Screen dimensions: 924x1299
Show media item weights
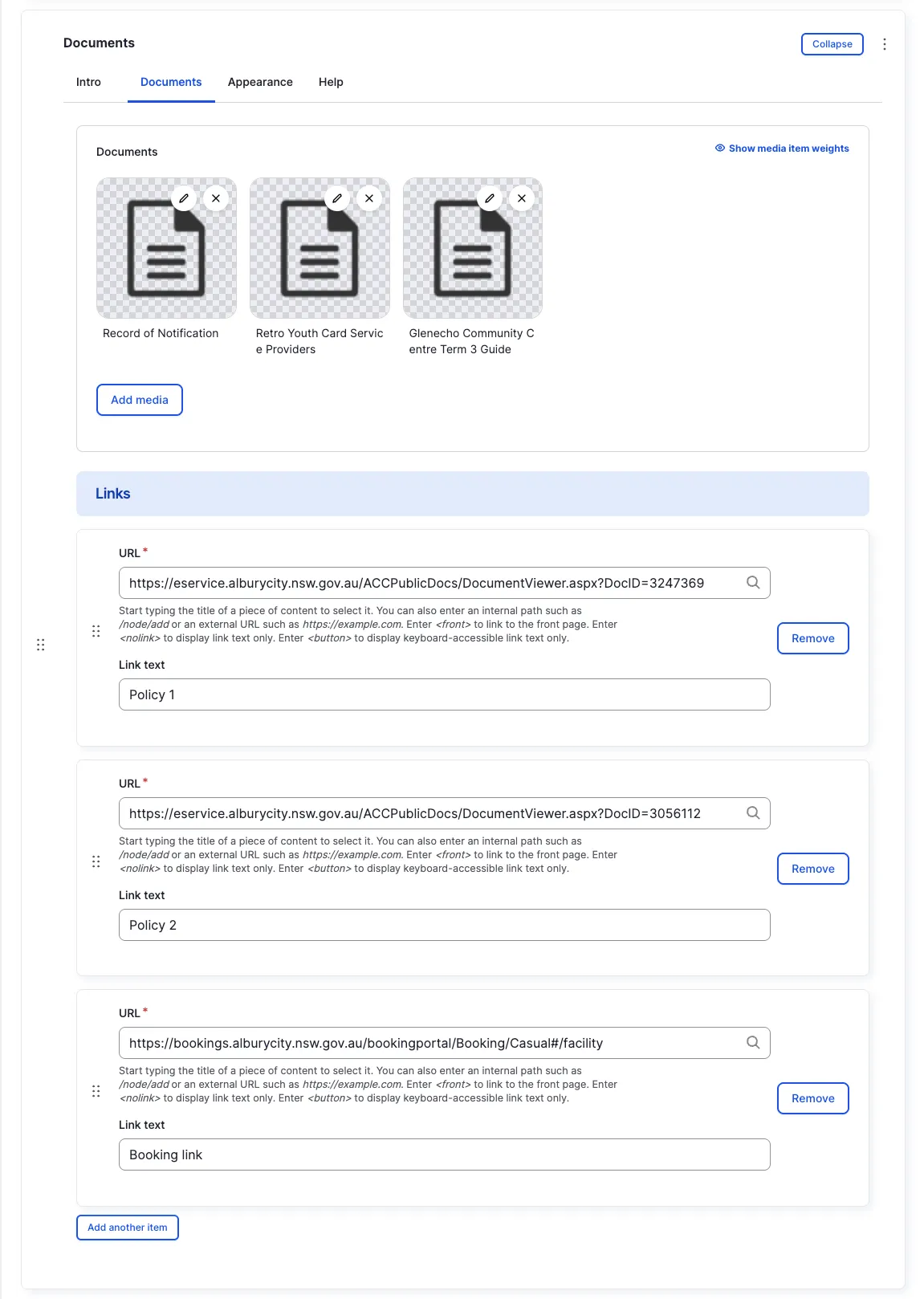click(x=782, y=149)
